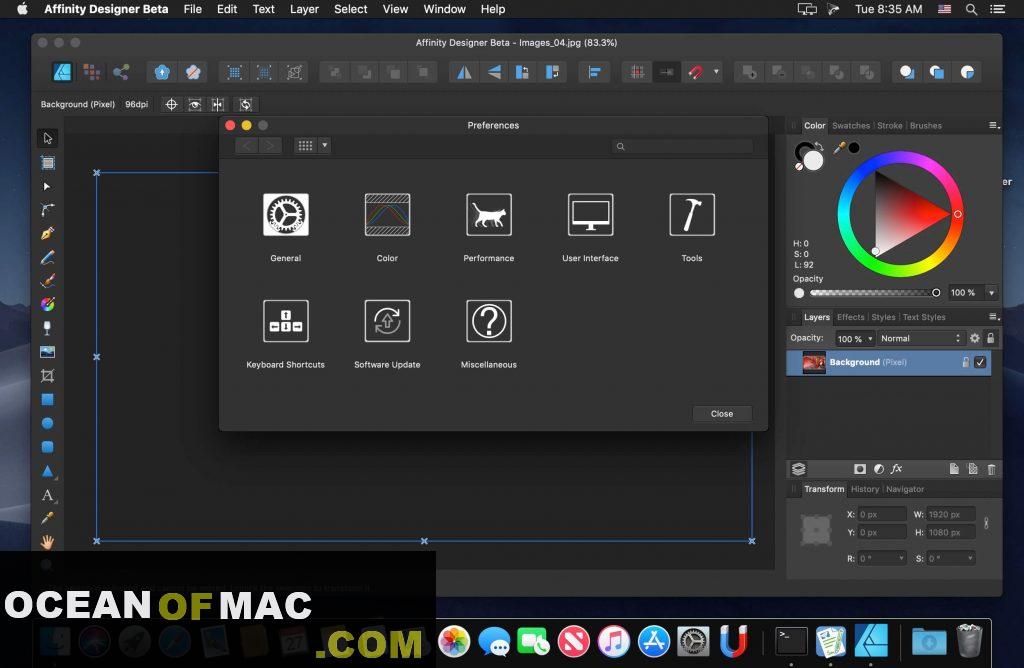Click the black recent color swatch

[854, 148]
